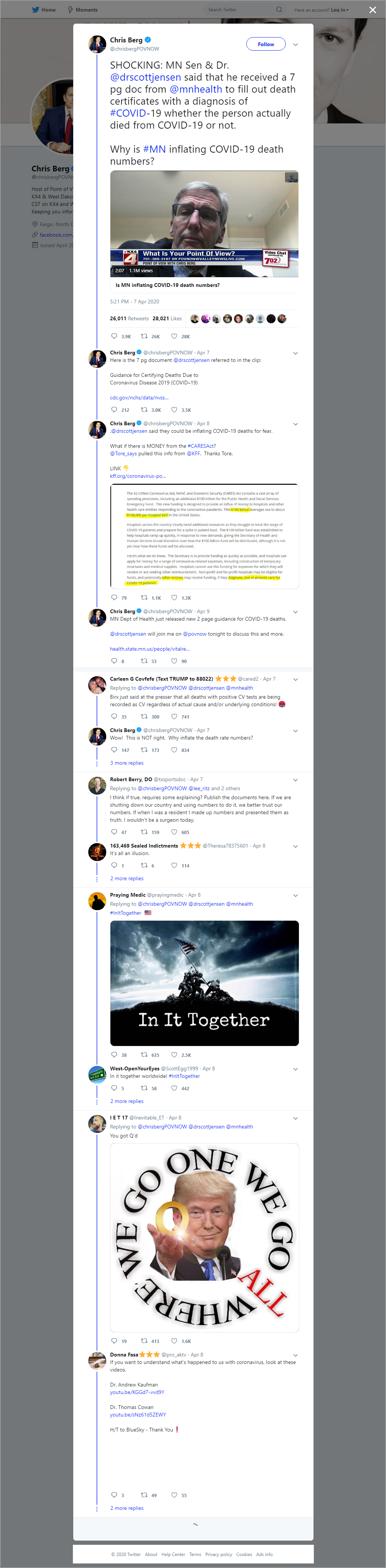Open the Home tab in the top bar
Viewport: 386px width, 1568px height.
click(44, 10)
